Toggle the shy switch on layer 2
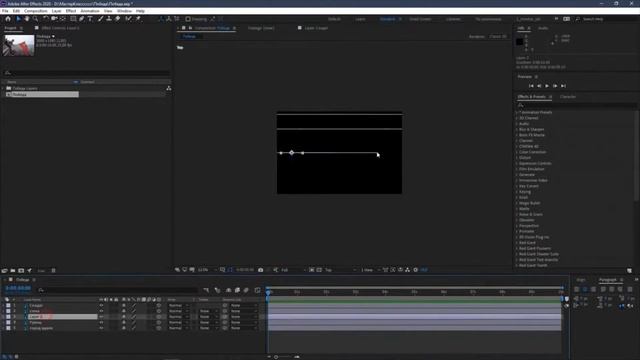The width and height of the screenshot is (640, 360). click(x=124, y=311)
